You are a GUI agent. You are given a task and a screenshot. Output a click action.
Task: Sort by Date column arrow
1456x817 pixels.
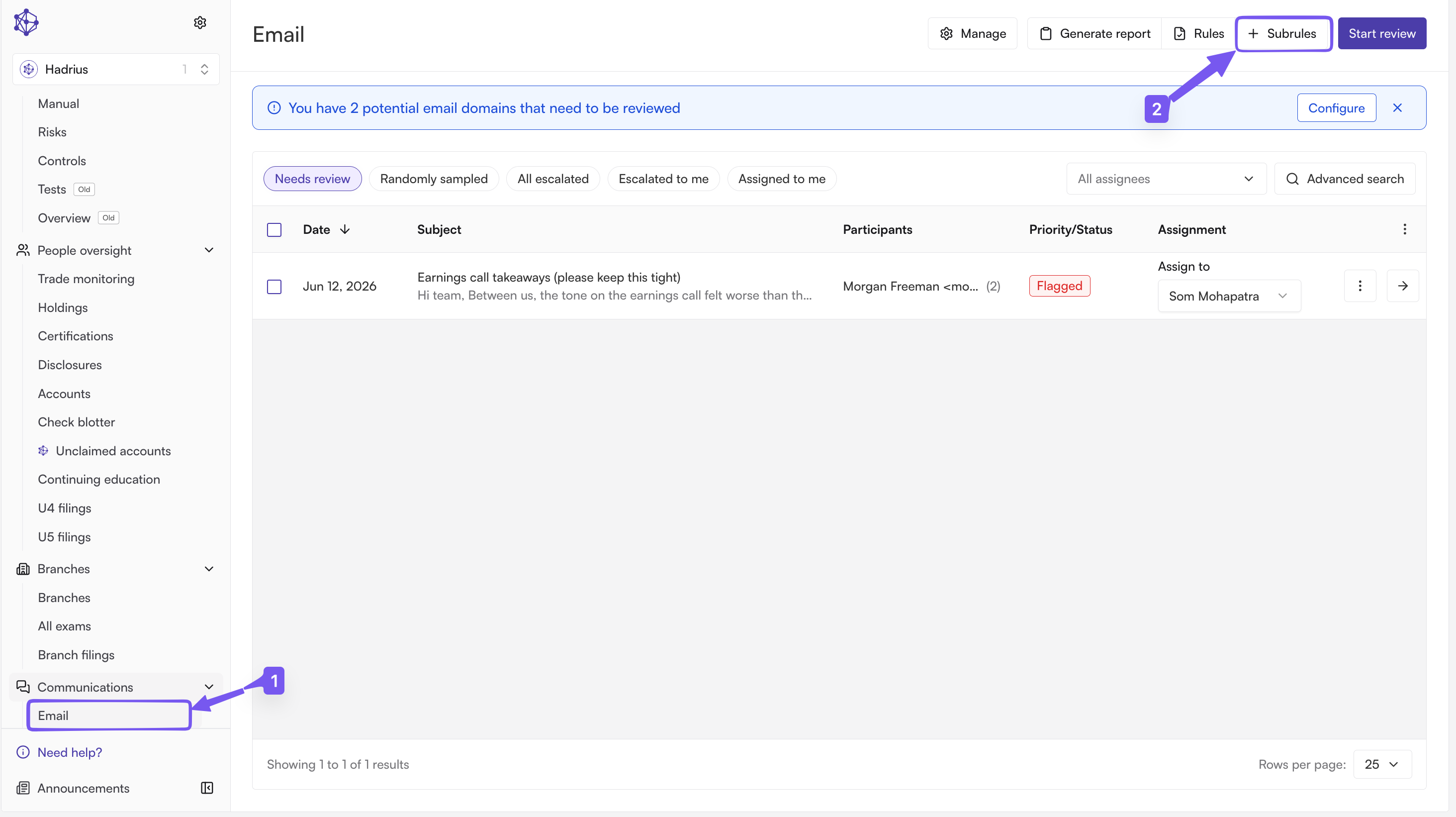pyautogui.click(x=345, y=229)
